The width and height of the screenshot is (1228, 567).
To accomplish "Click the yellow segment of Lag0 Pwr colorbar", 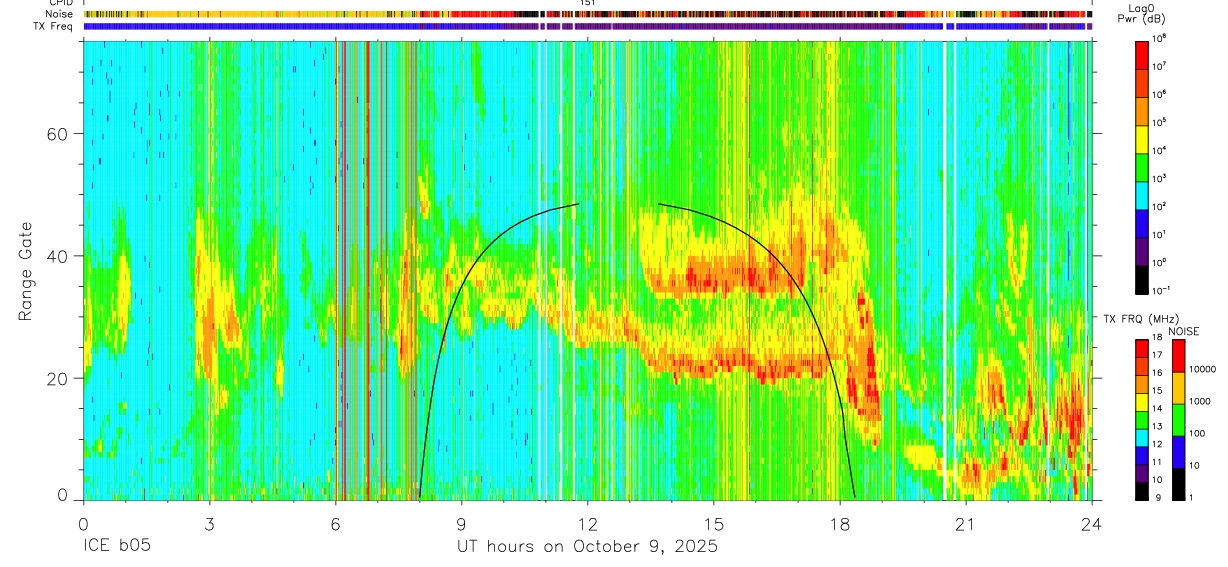I will [x=1142, y=139].
